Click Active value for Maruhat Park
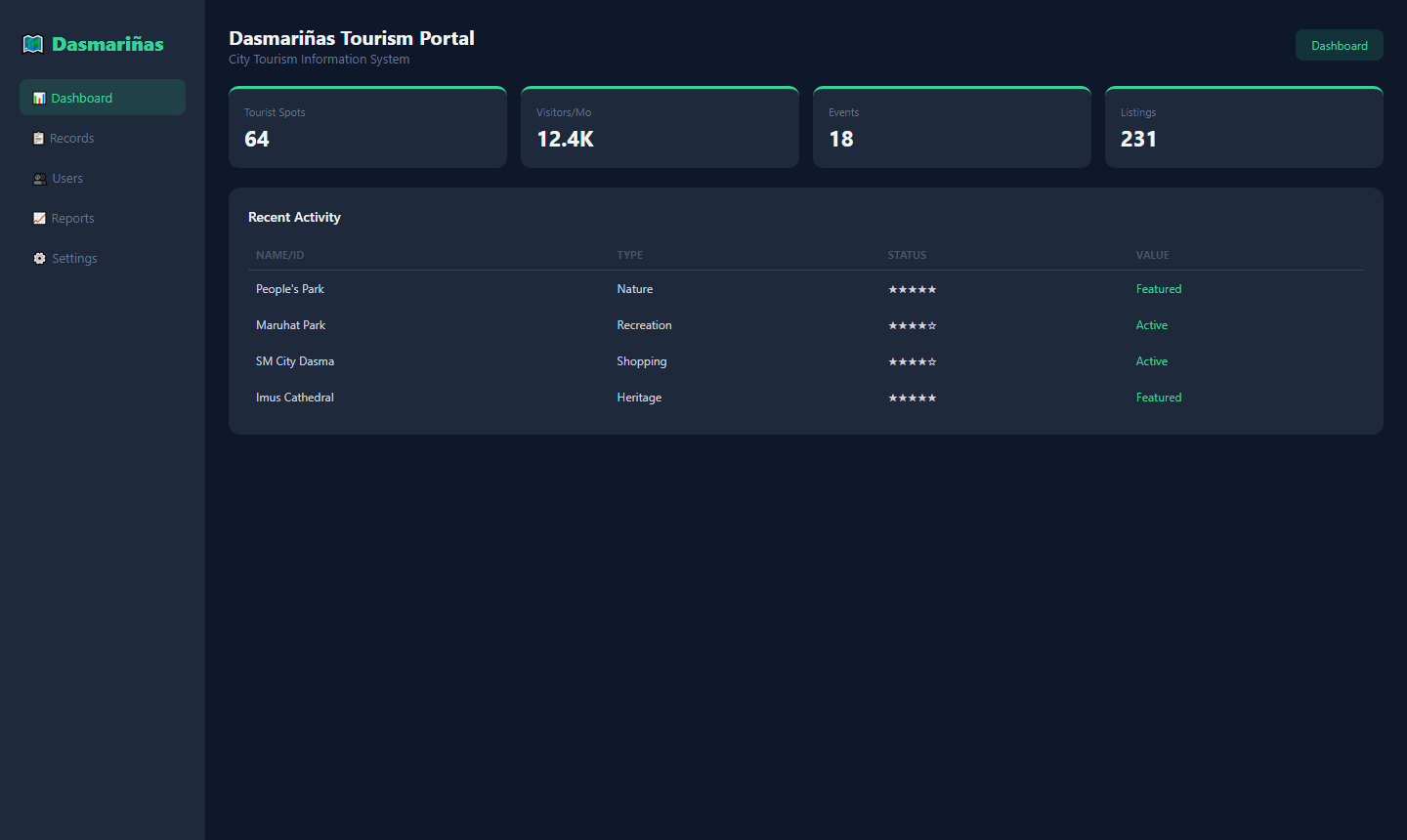Image resolution: width=1407 pixels, height=840 pixels. (1152, 325)
